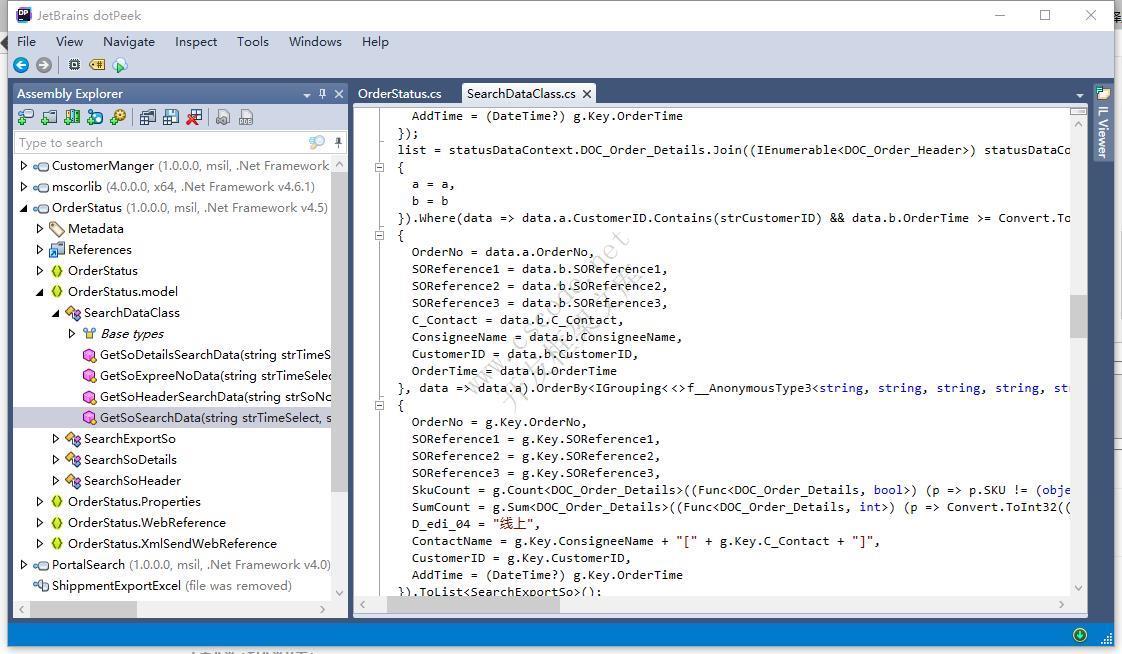
Task: Open the Navigate menu
Action: (x=128, y=41)
